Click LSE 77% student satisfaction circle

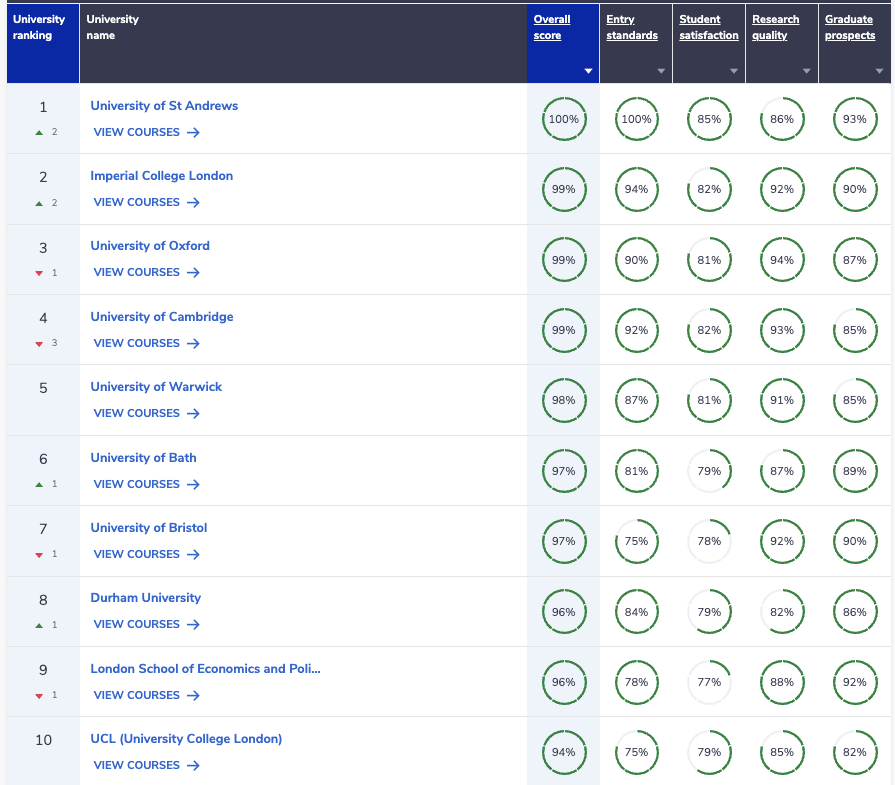(709, 682)
